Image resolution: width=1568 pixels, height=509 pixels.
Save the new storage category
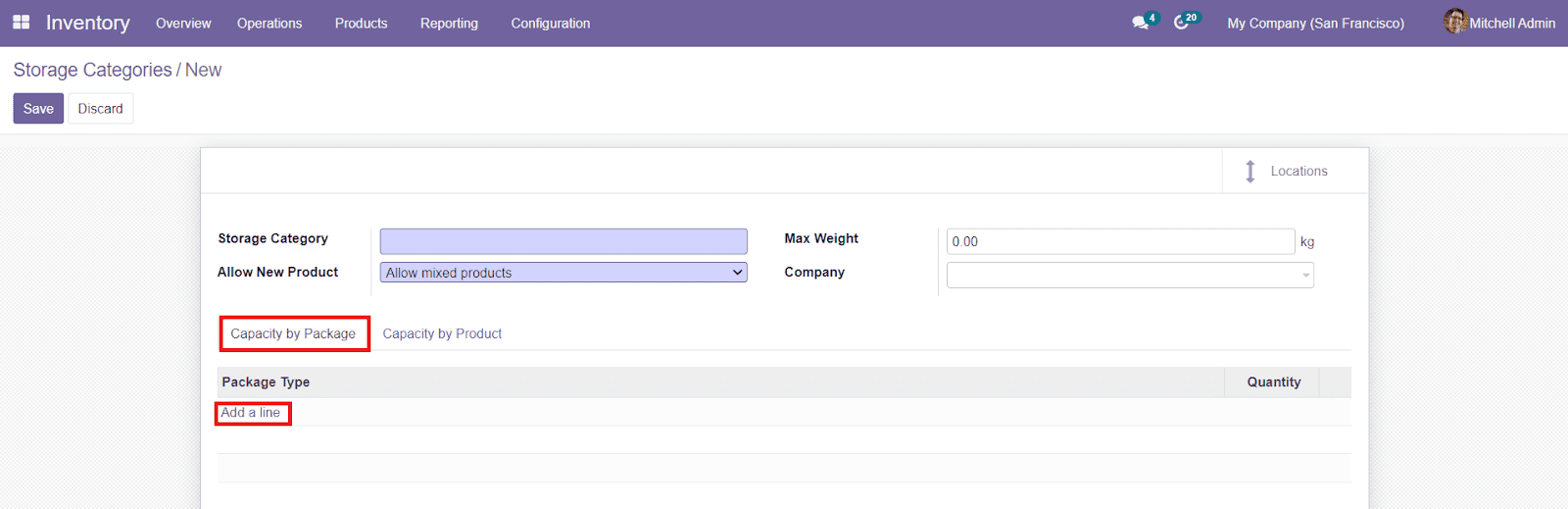[38, 109]
